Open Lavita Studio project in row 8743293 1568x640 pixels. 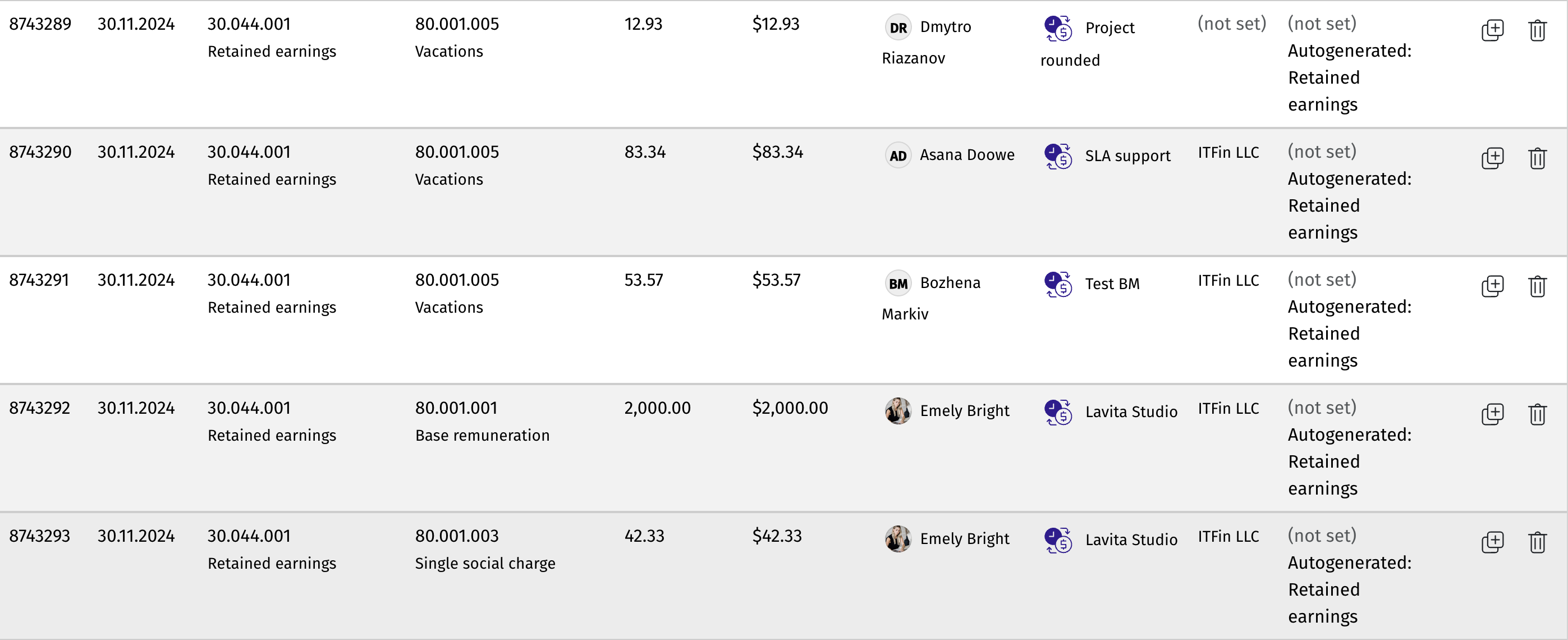pyautogui.click(x=1131, y=540)
